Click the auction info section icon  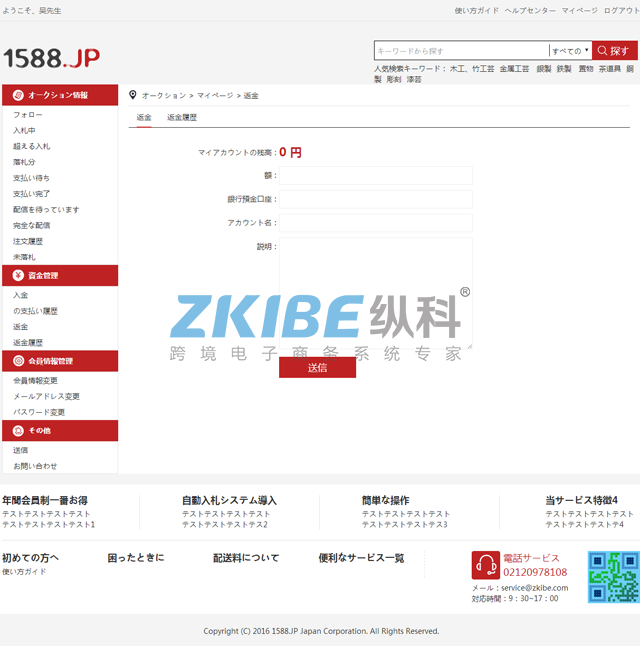click(x=18, y=95)
